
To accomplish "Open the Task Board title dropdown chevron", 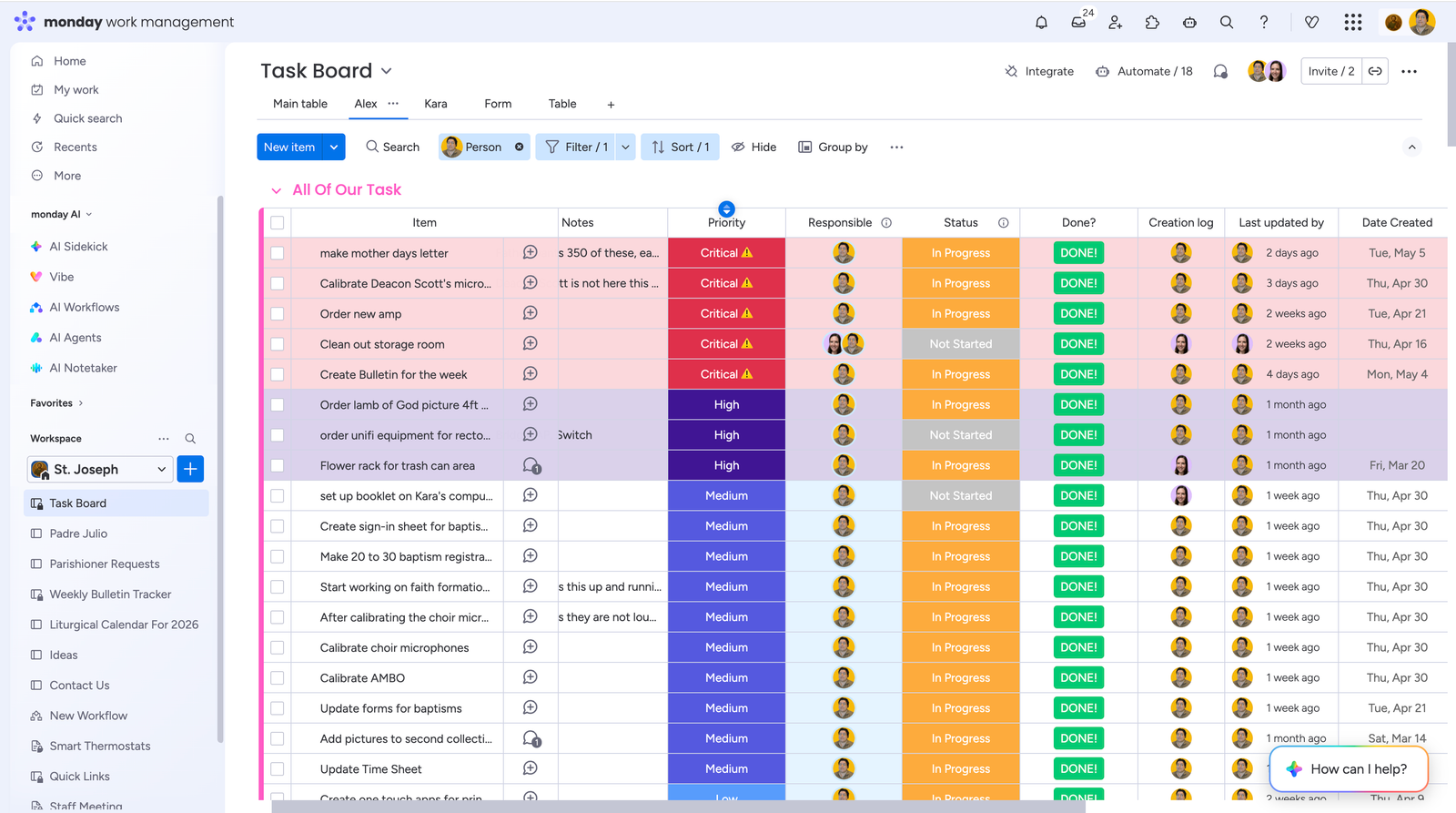I will tap(387, 71).
